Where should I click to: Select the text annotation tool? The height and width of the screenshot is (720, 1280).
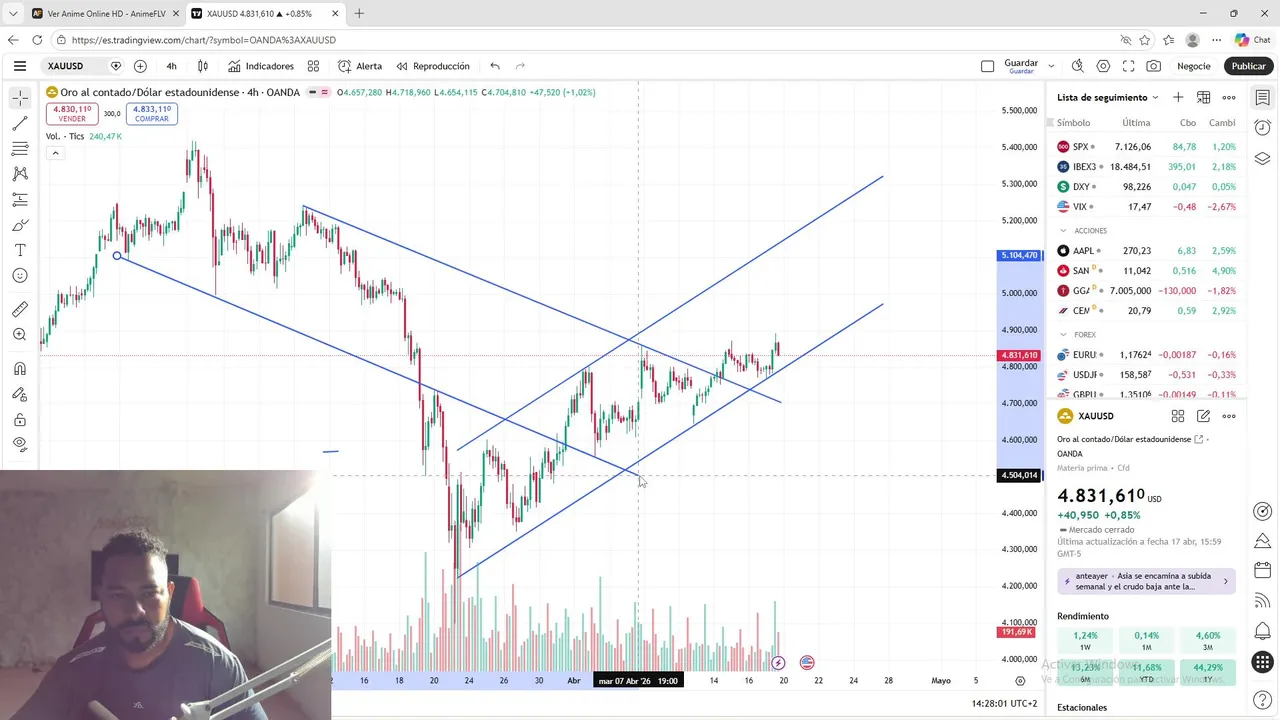point(20,250)
